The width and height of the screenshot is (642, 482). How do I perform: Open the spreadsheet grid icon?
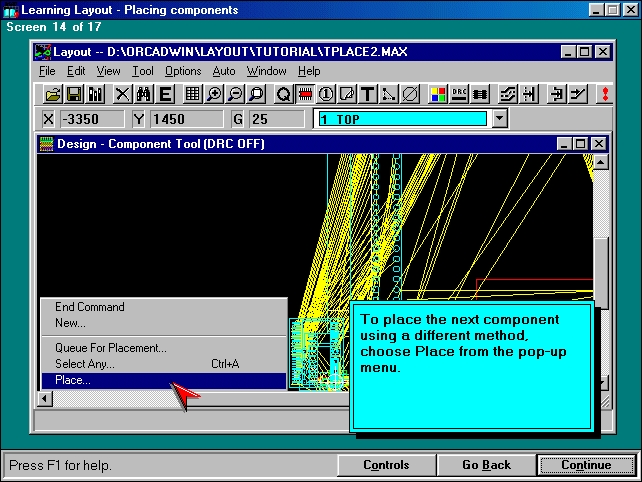[x=193, y=94]
